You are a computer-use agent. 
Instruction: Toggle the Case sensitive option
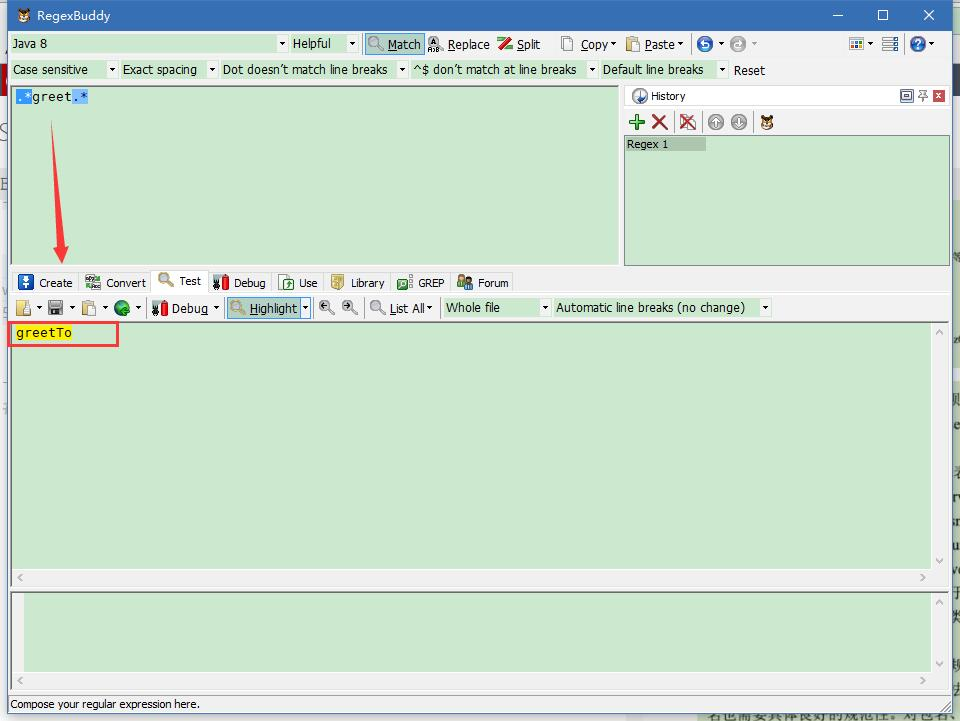click(64, 70)
